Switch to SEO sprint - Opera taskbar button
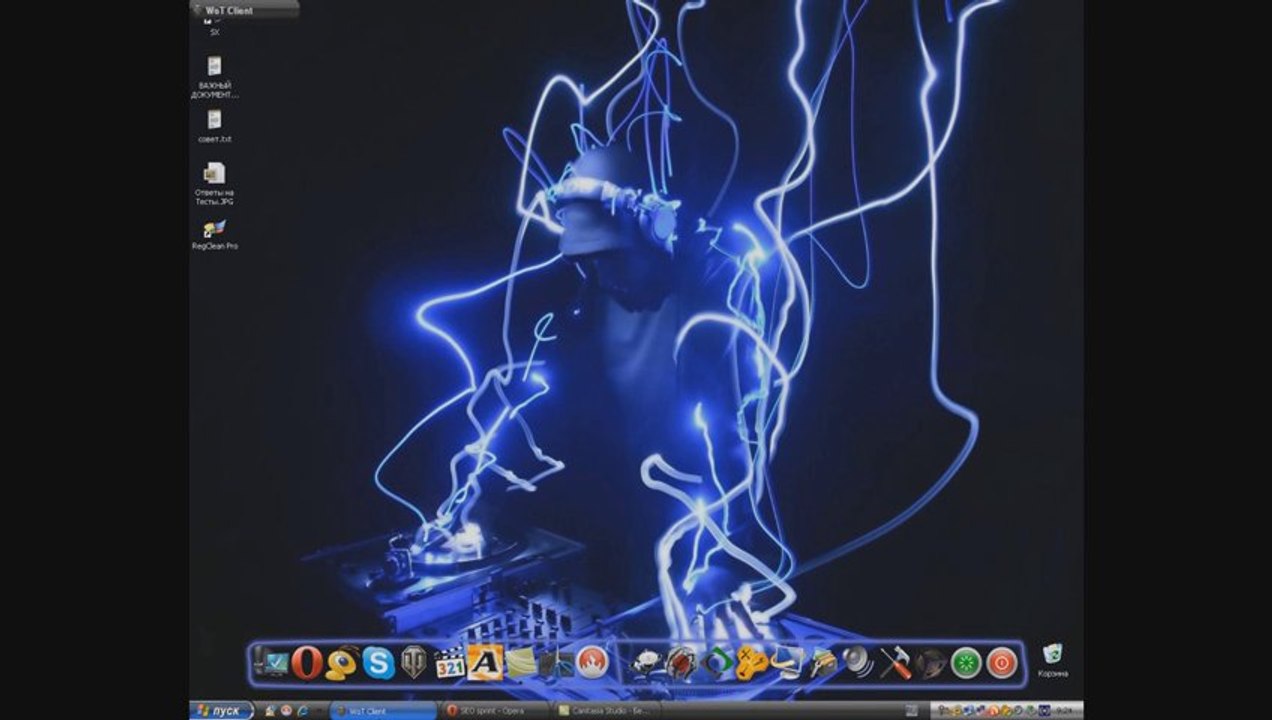1272x720 pixels. tap(494, 711)
